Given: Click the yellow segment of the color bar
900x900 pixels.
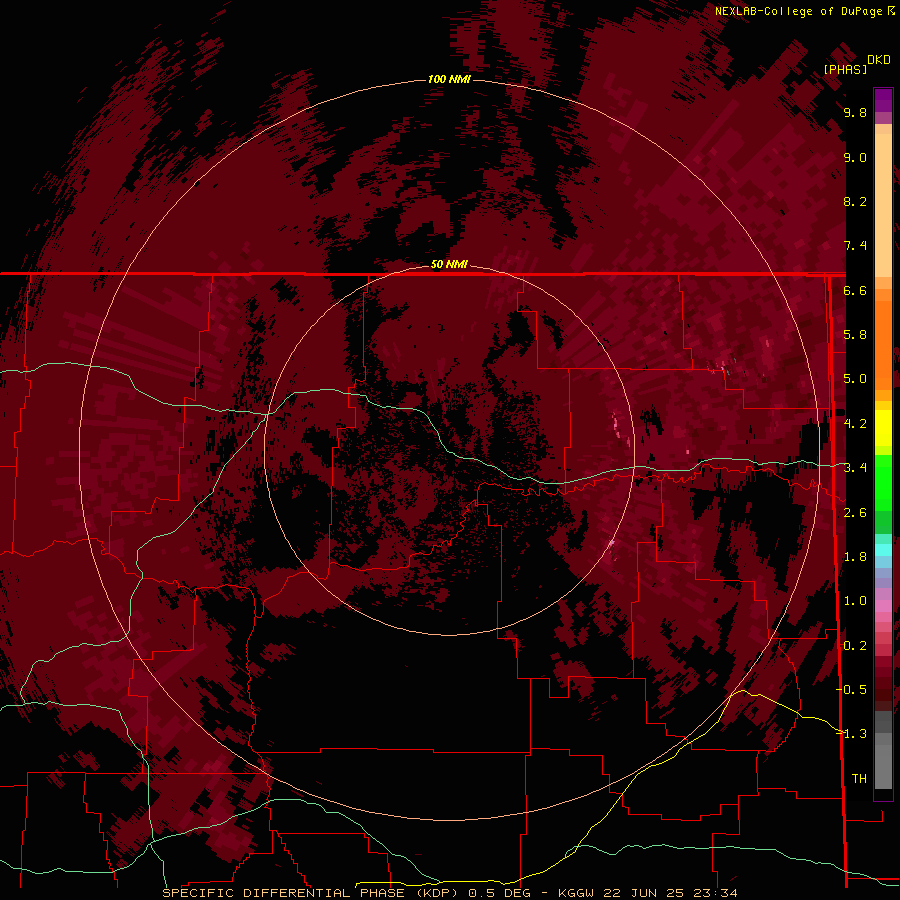Looking at the screenshot, I should tap(883, 428).
